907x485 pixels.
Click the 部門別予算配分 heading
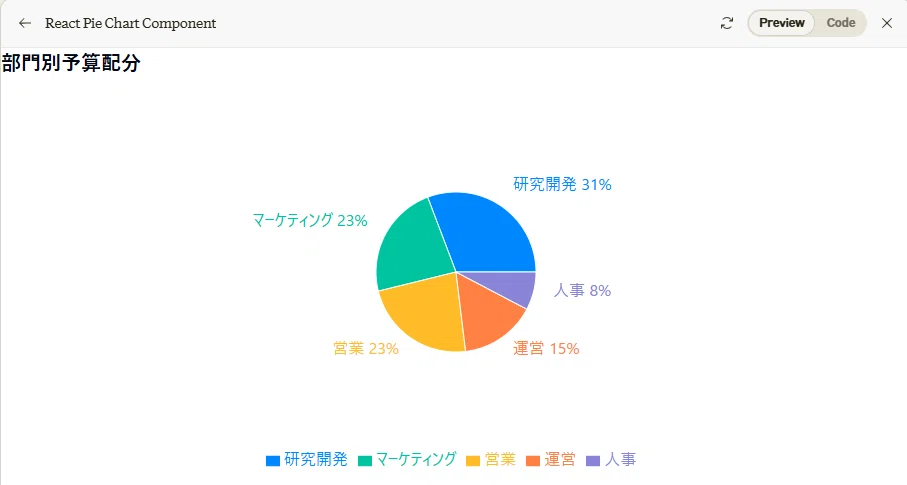[x=71, y=63]
